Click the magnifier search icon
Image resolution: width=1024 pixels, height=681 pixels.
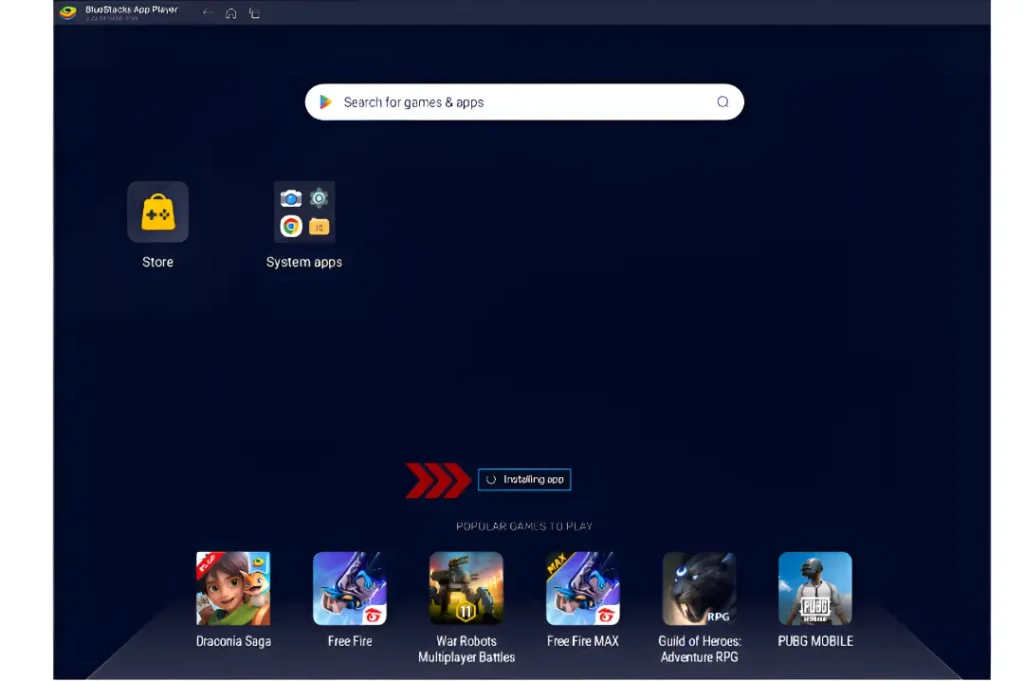(x=722, y=102)
